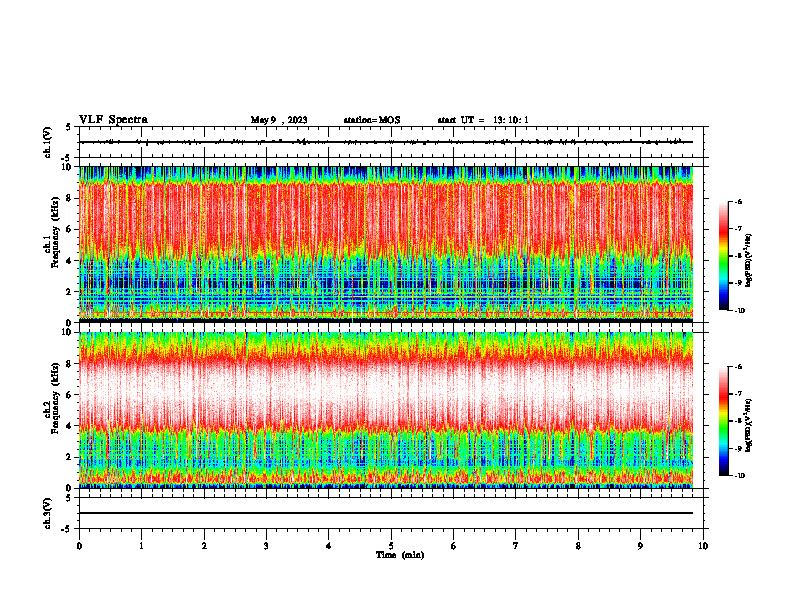The width and height of the screenshot is (792, 612).
Task: Click the time axis tick label "9"
Action: [640, 546]
